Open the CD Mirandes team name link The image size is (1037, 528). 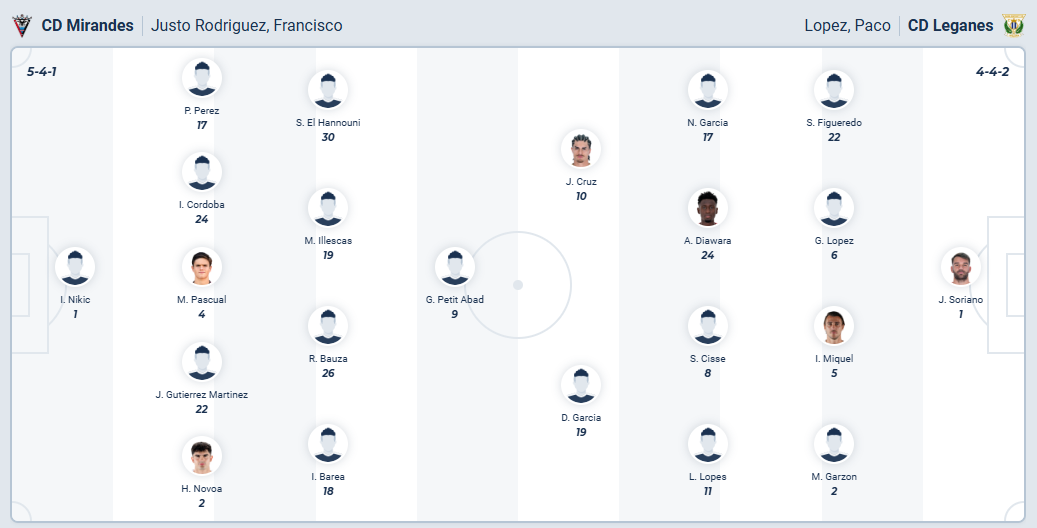point(87,26)
